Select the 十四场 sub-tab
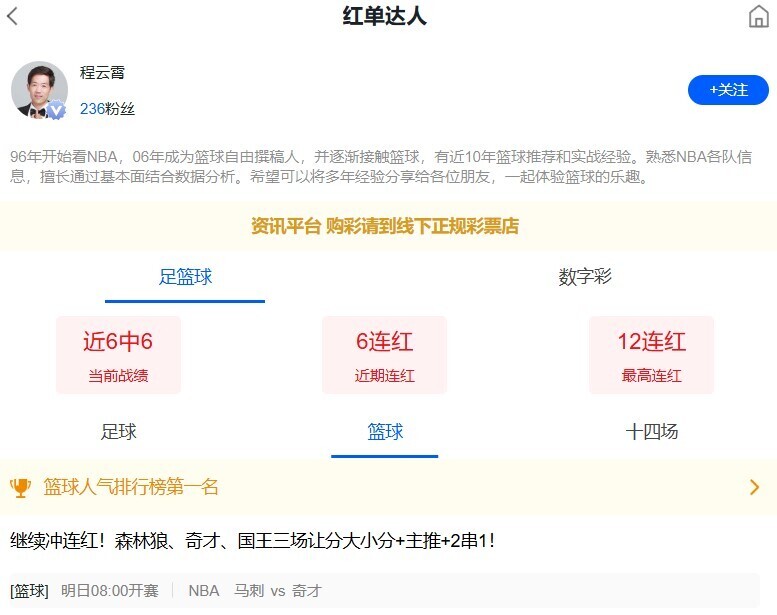 point(651,432)
